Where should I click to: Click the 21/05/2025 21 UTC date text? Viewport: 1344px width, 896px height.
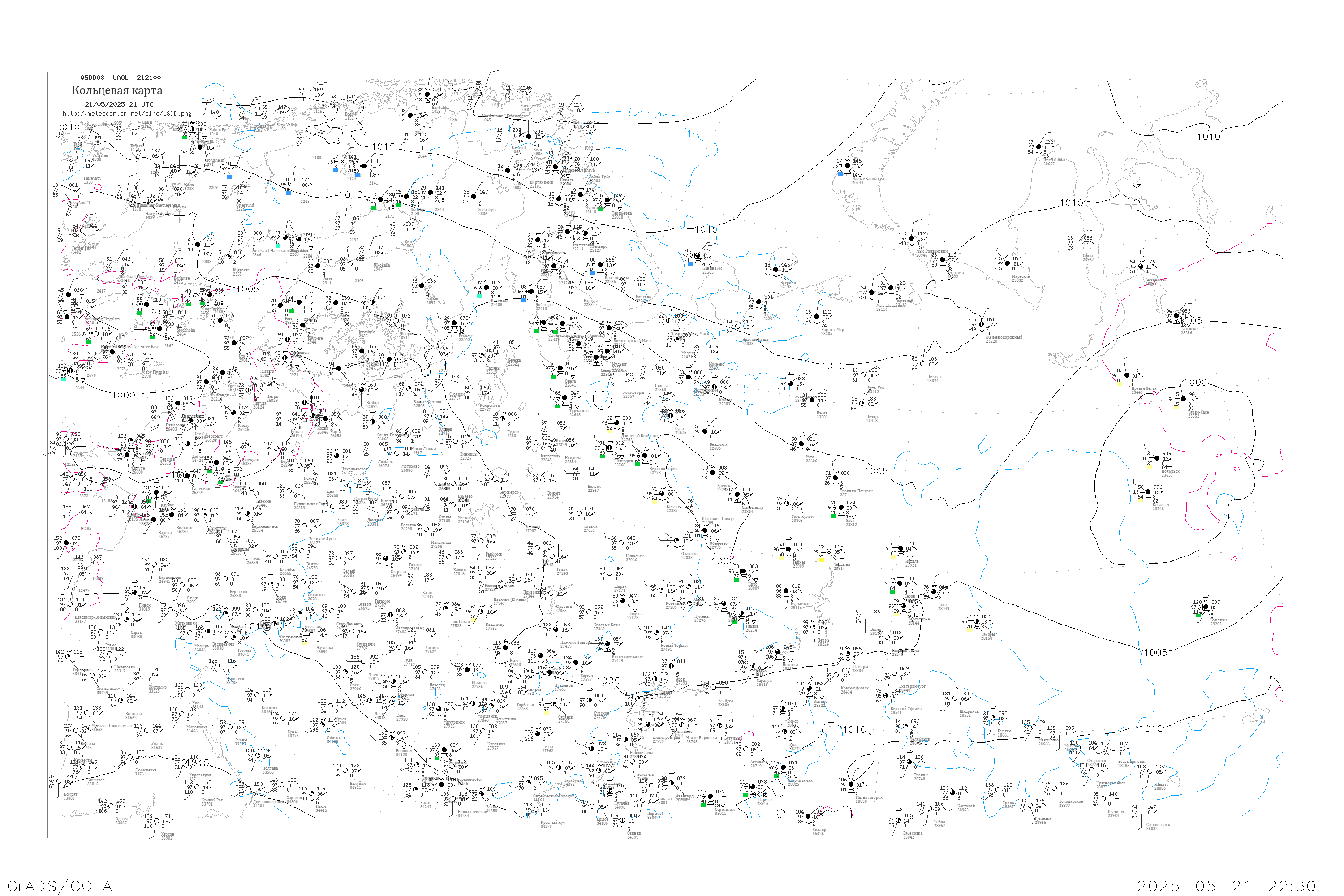pyautogui.click(x=119, y=104)
